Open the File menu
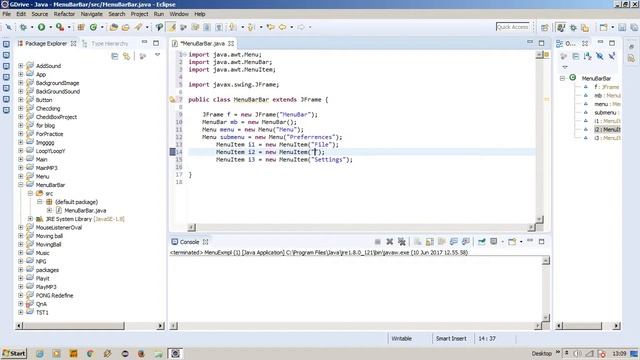 tap(7, 14)
